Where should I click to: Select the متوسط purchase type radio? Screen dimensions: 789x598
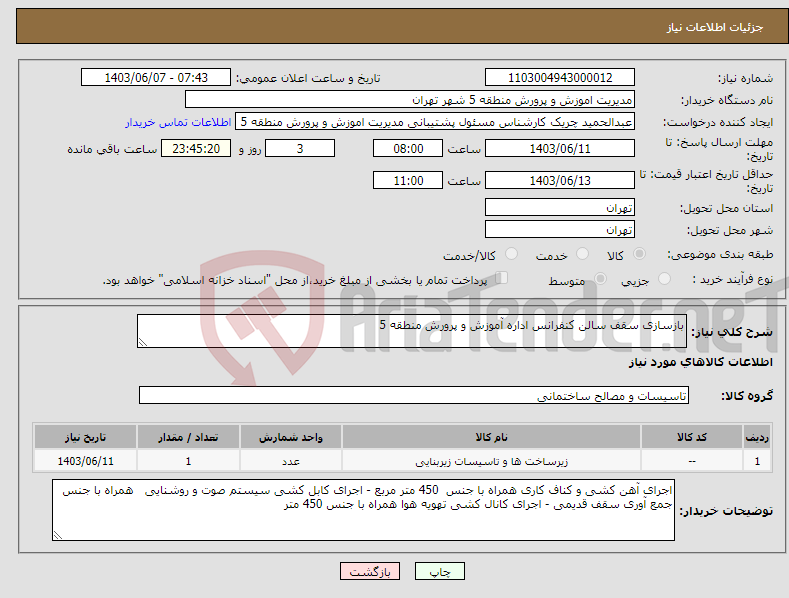click(x=600, y=278)
